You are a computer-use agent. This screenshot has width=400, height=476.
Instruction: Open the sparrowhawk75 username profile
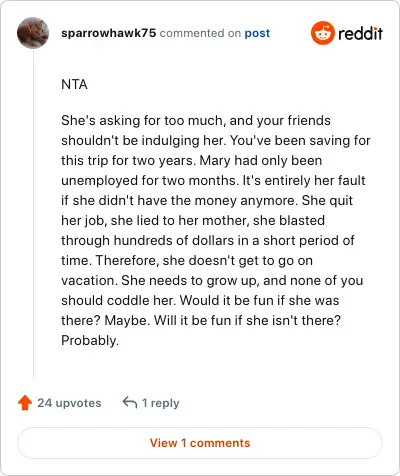tap(108, 33)
